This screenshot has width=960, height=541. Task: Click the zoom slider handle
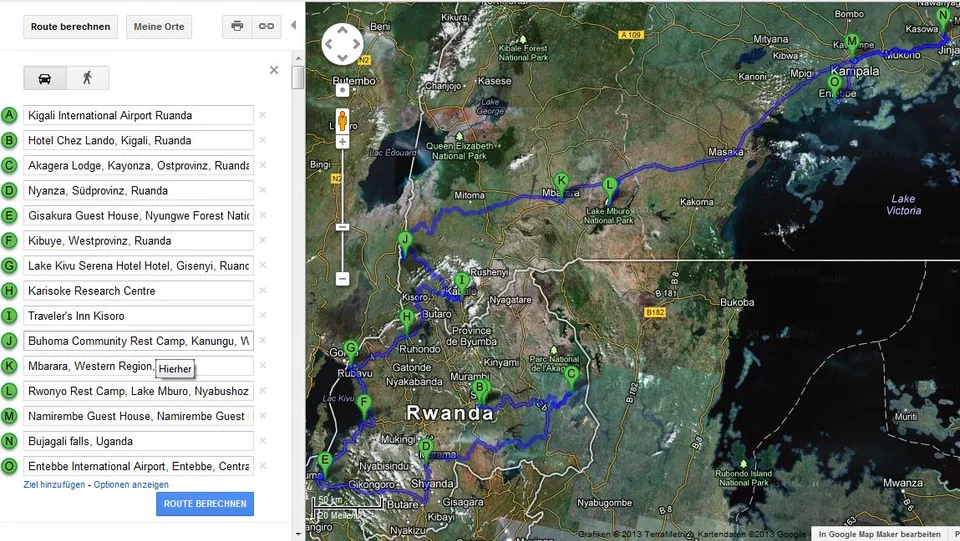coord(342,227)
